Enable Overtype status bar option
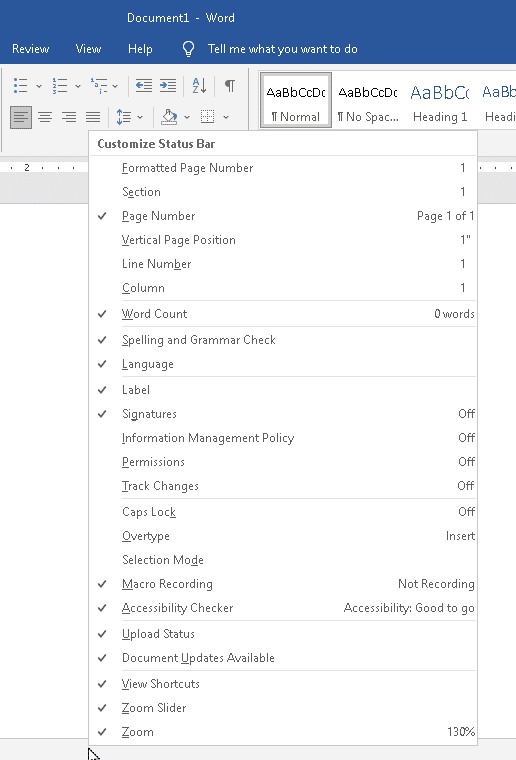516x760 pixels. click(283, 536)
